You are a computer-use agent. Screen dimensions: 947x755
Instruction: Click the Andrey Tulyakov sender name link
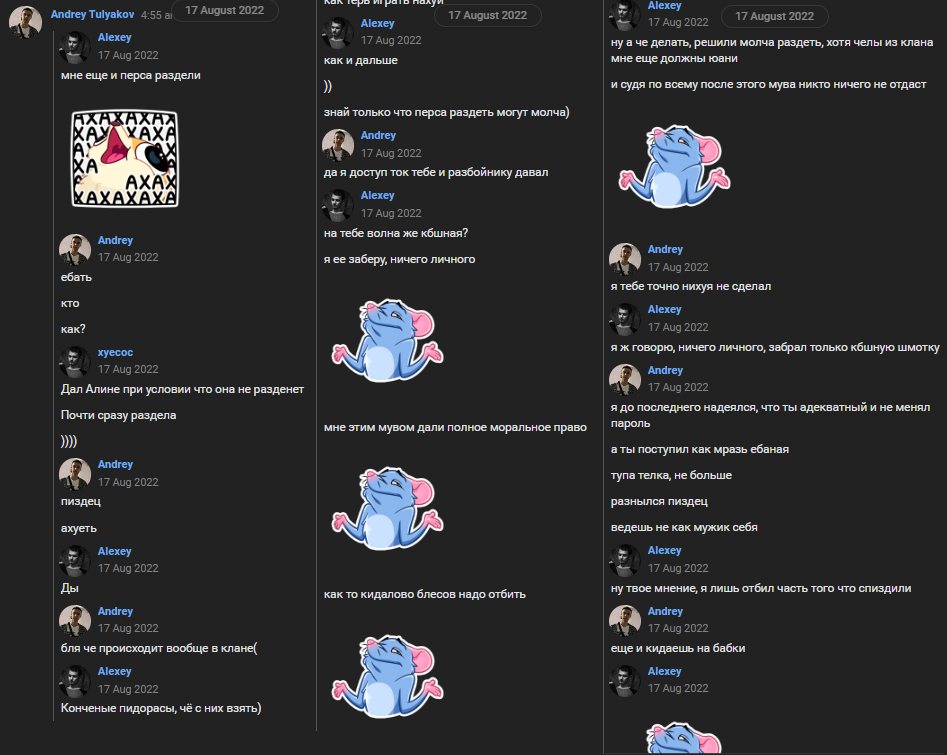(x=92, y=14)
